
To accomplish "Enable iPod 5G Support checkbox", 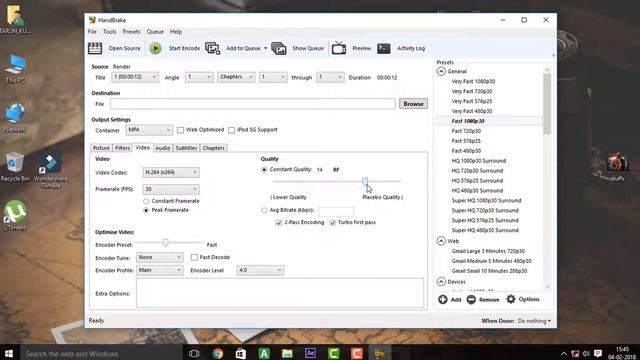I will click(x=231, y=130).
